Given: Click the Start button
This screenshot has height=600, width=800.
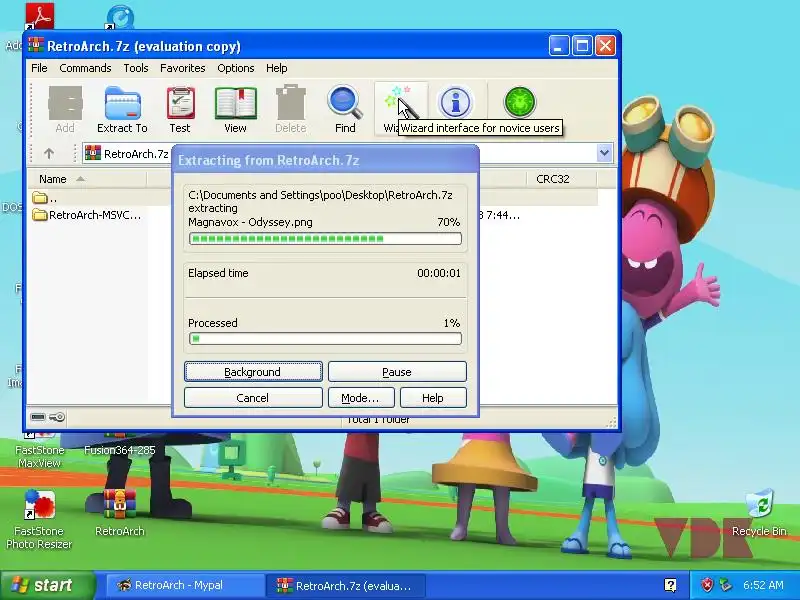Looking at the screenshot, I should (47, 585).
